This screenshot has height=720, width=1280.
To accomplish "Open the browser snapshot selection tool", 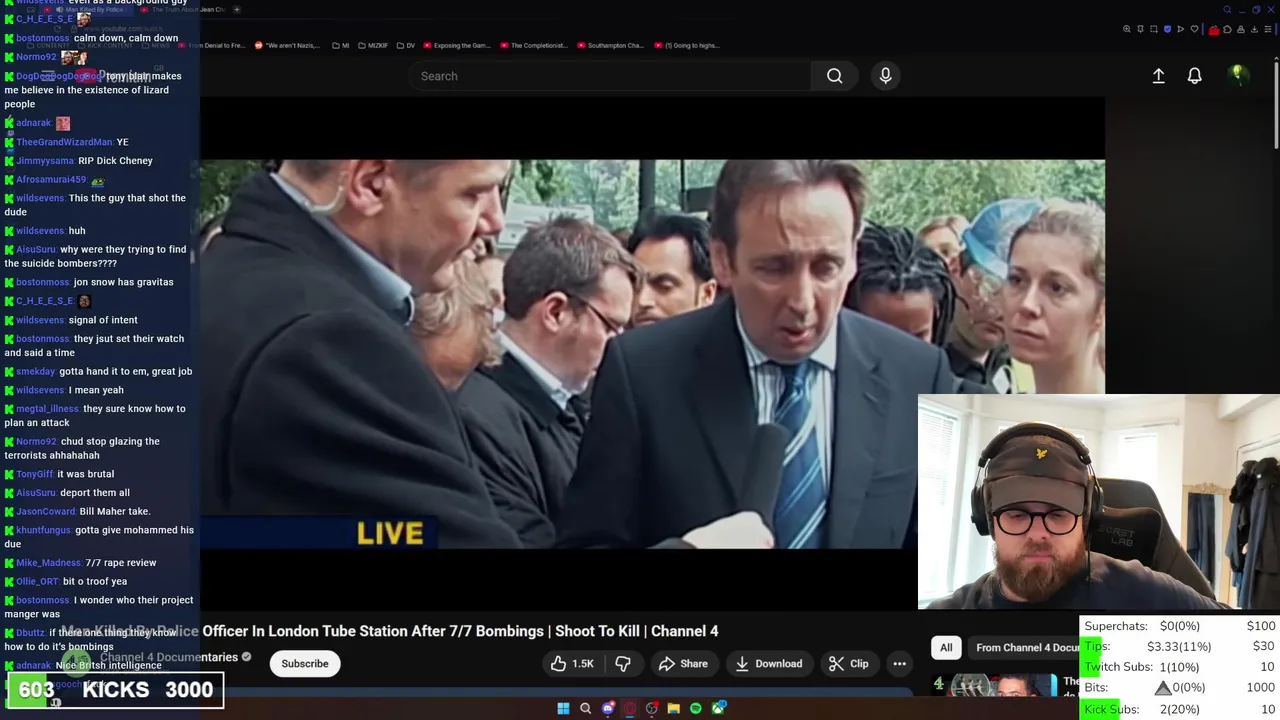I will 1154,29.
